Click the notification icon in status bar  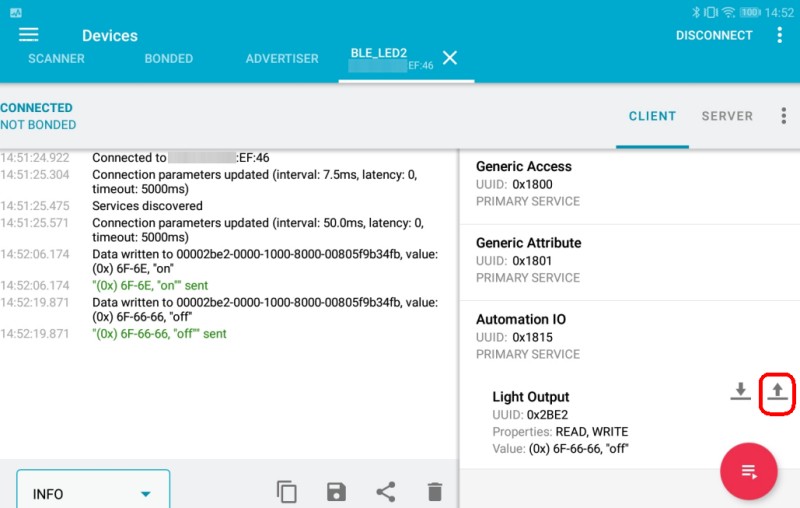click(16, 13)
